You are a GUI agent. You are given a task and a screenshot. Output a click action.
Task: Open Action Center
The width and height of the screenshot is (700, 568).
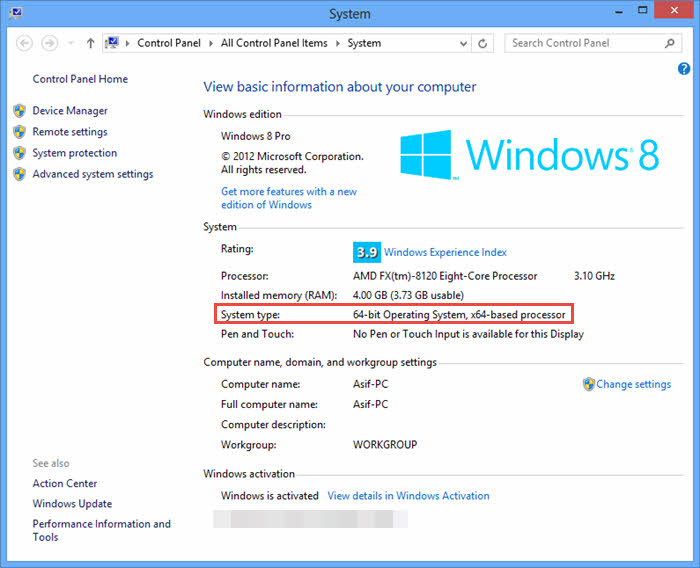(65, 483)
